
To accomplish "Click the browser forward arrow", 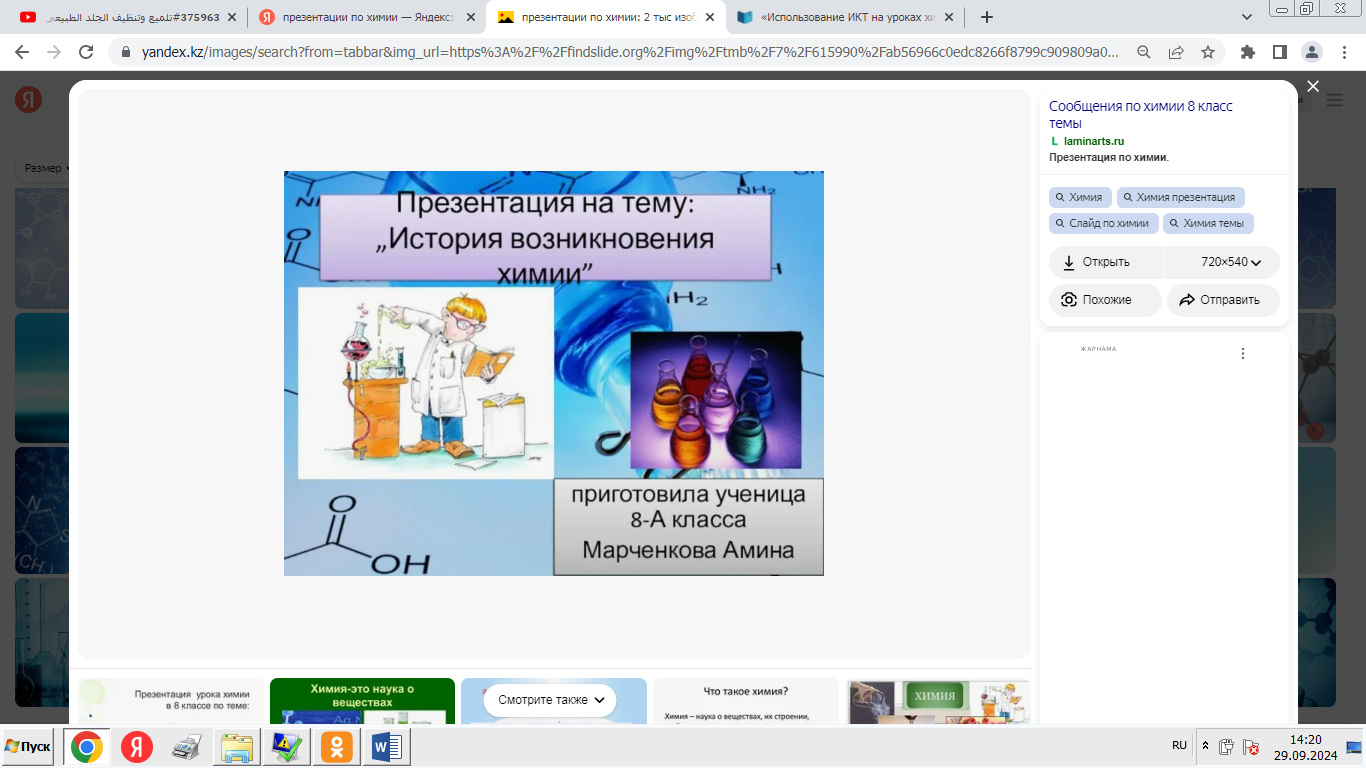I will [x=54, y=52].
